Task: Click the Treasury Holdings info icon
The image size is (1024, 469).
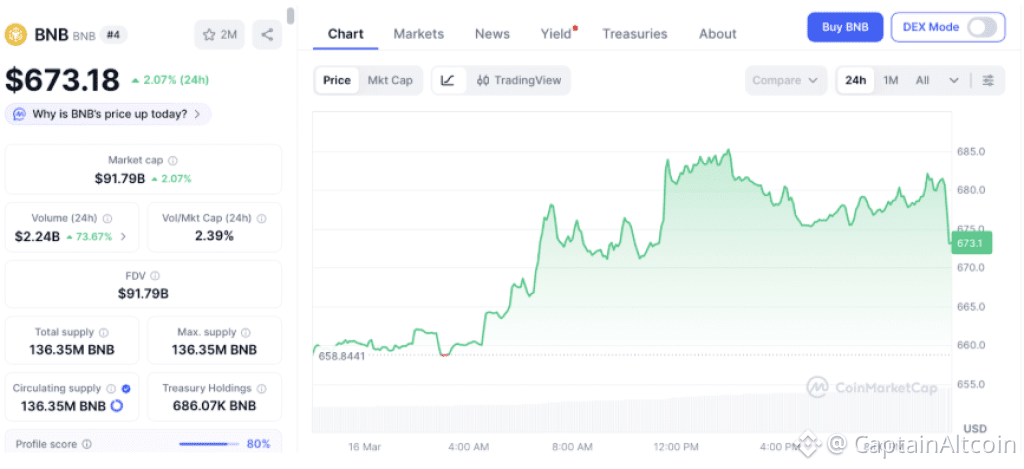Action: click(x=262, y=388)
